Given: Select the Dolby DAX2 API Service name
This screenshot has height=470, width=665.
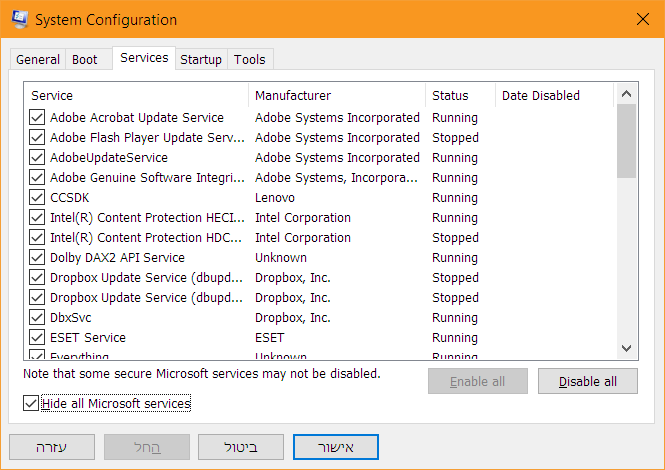Looking at the screenshot, I should click(x=117, y=257).
